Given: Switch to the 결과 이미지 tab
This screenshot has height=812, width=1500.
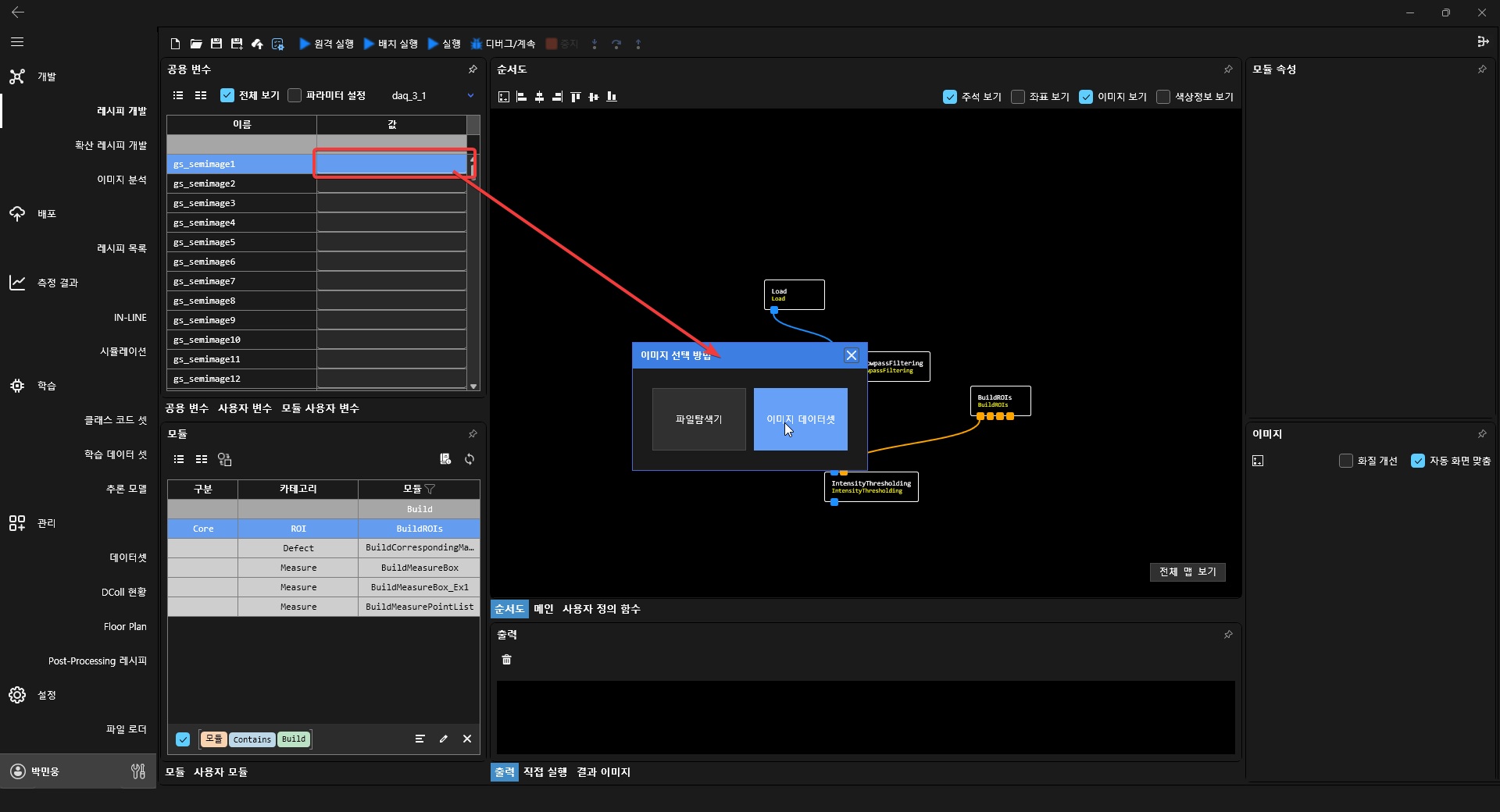Looking at the screenshot, I should coord(603,772).
